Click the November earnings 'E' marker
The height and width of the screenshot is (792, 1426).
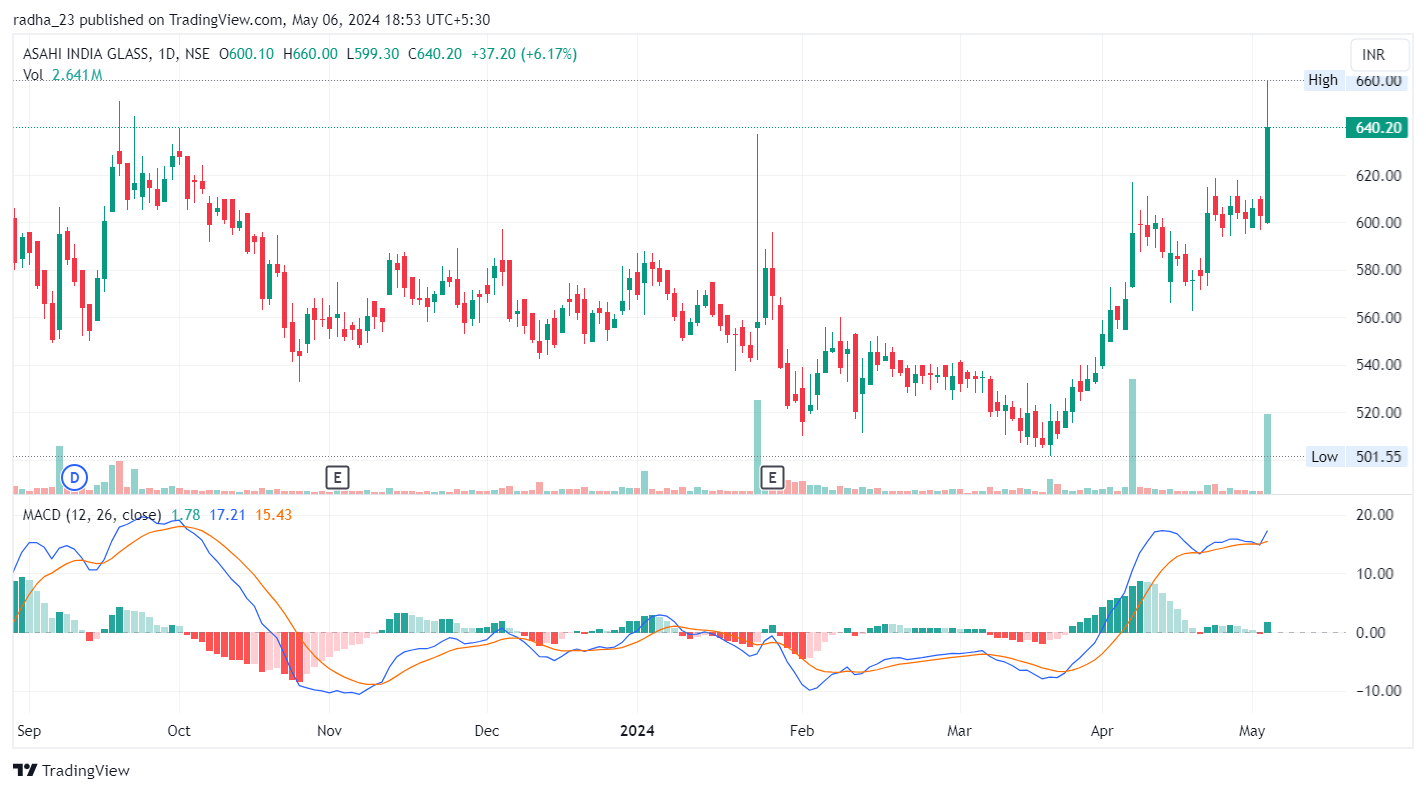[338, 477]
